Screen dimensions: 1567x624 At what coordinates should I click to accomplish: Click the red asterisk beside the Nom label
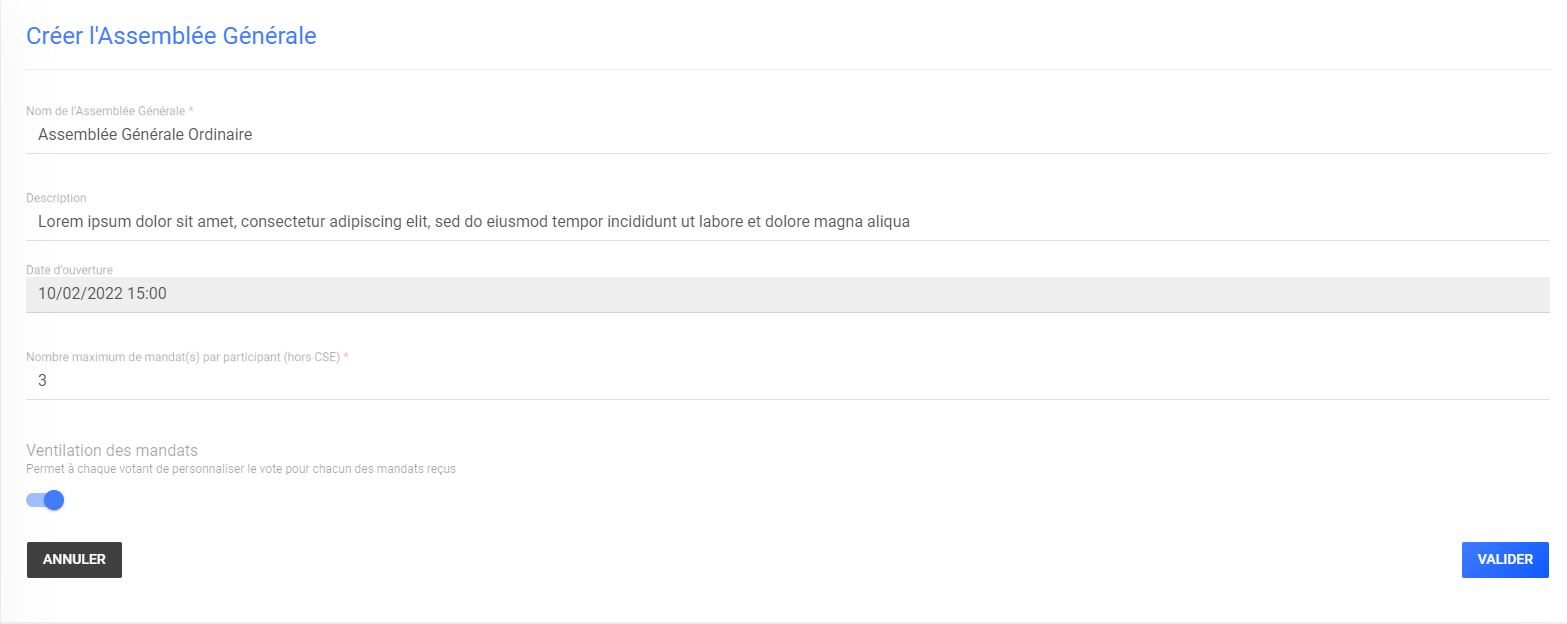(x=191, y=110)
